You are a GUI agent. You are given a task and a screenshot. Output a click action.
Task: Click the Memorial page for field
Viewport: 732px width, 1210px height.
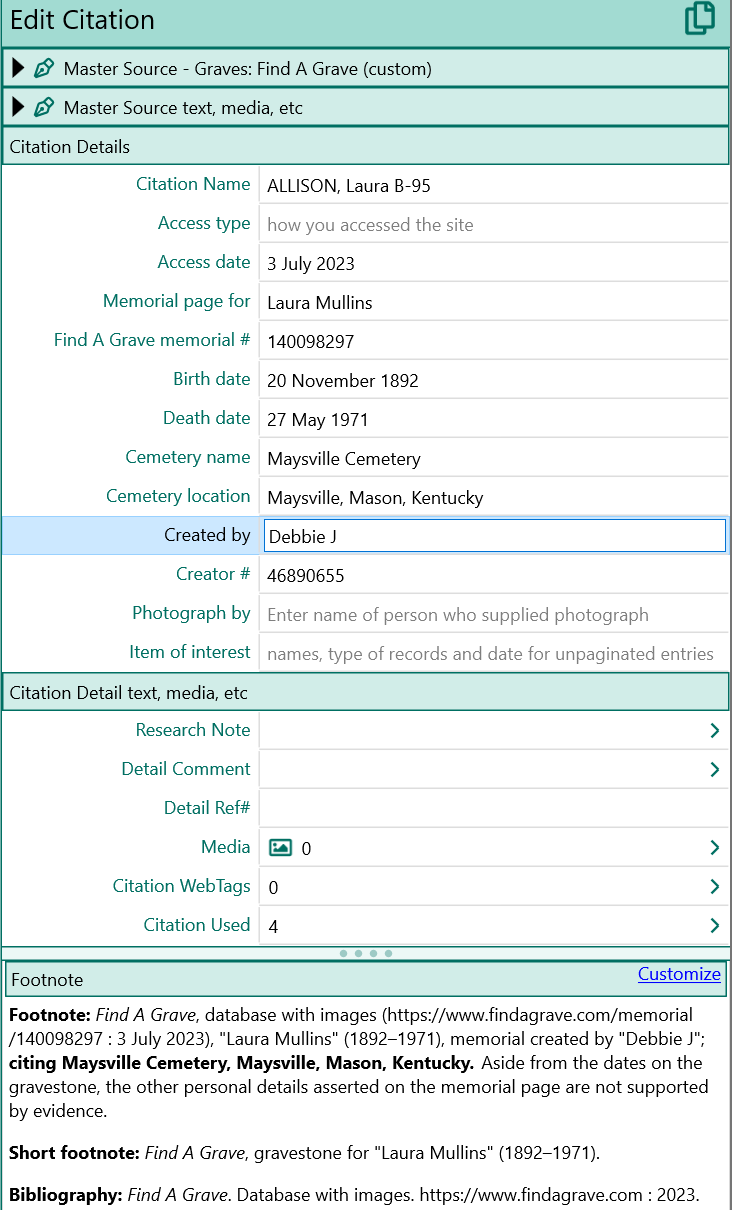pos(493,302)
